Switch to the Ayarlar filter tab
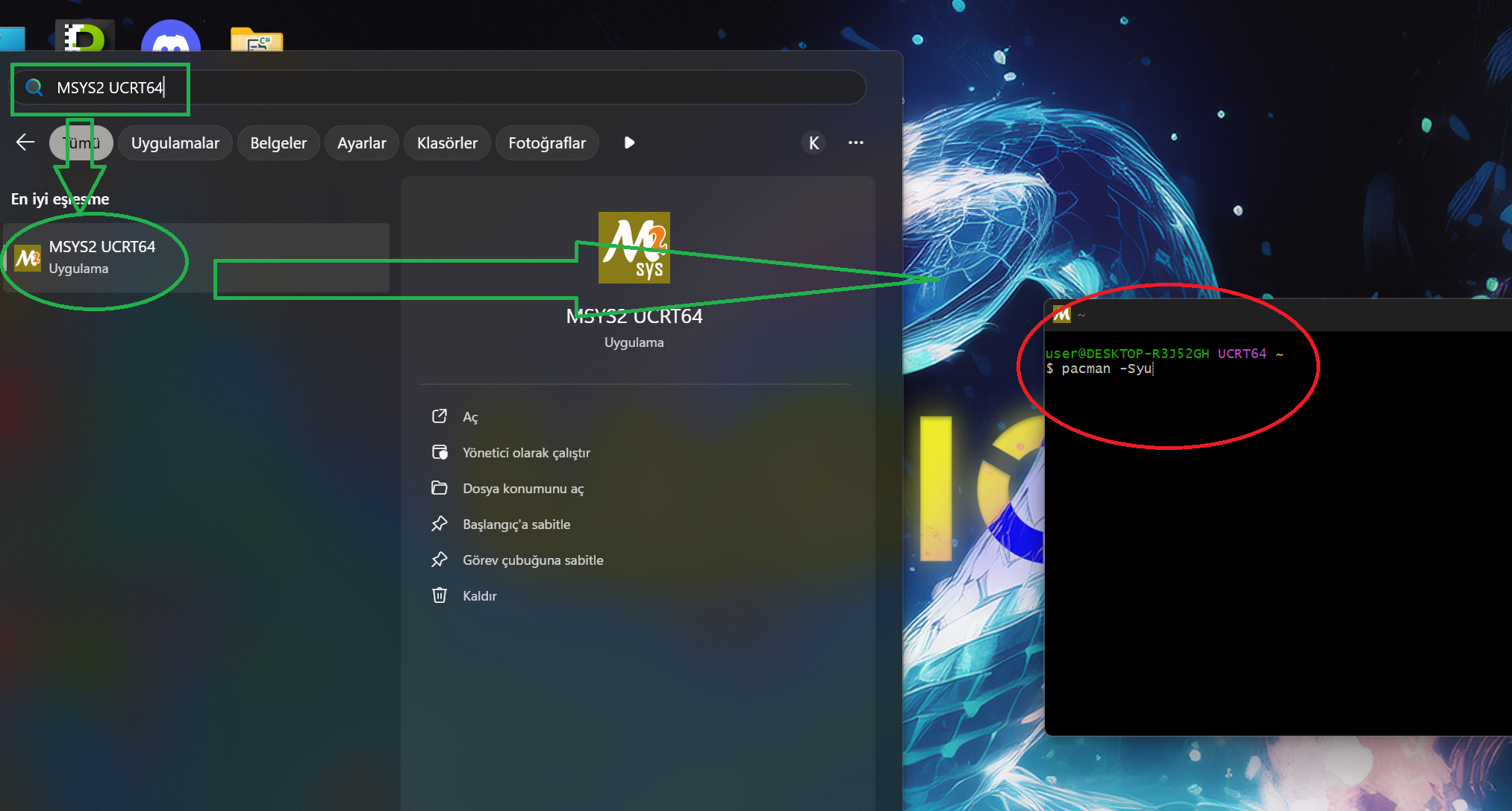The height and width of the screenshot is (811, 1512). [362, 143]
